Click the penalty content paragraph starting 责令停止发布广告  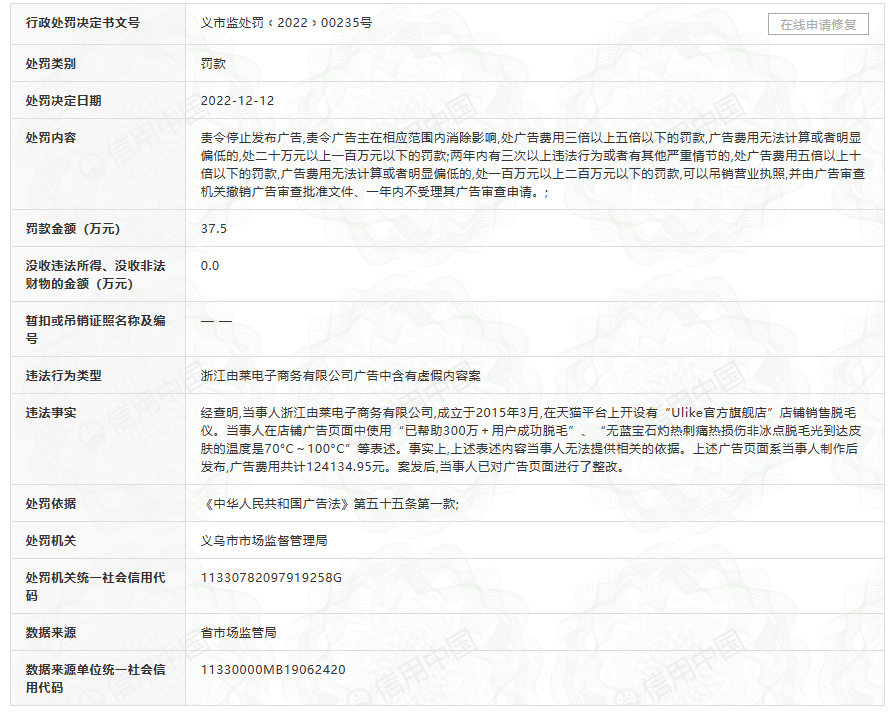532,165
